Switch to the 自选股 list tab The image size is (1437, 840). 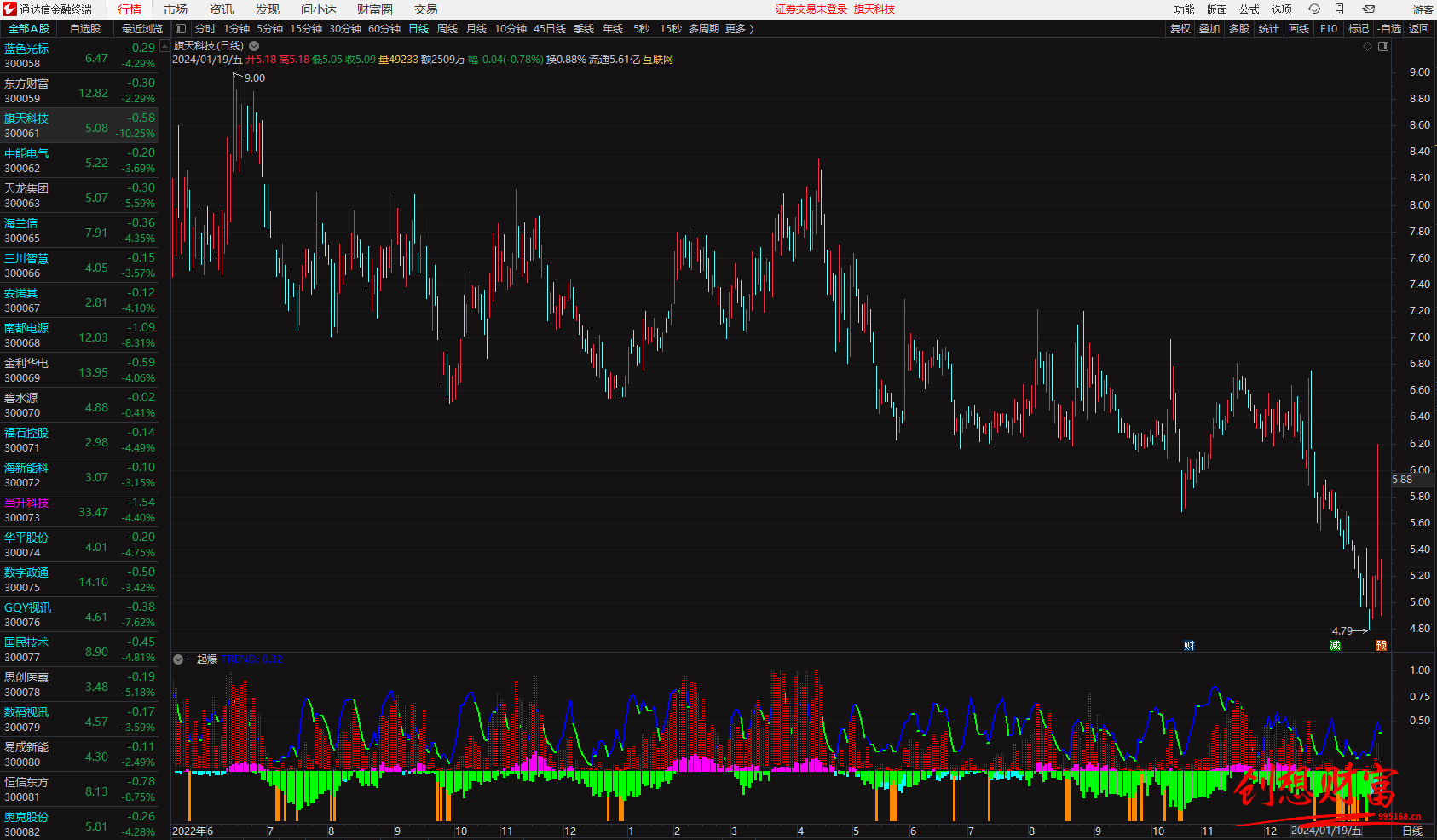pos(85,29)
